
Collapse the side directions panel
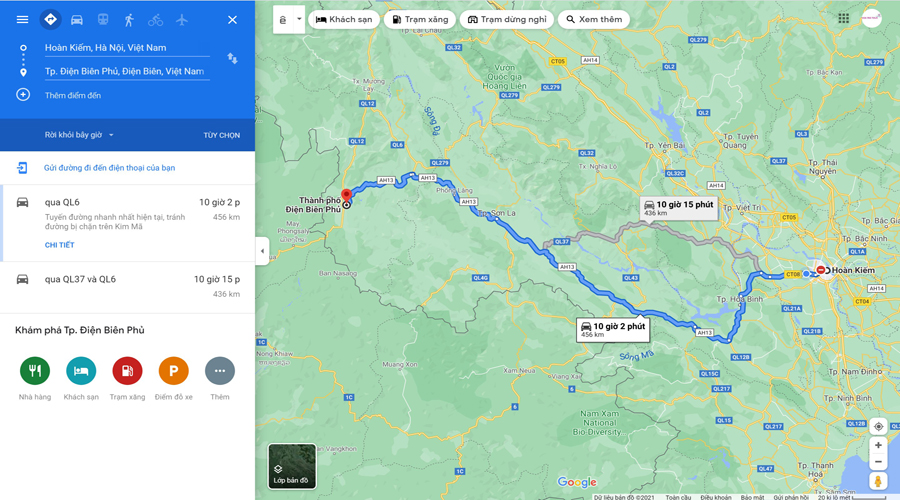pos(262,251)
